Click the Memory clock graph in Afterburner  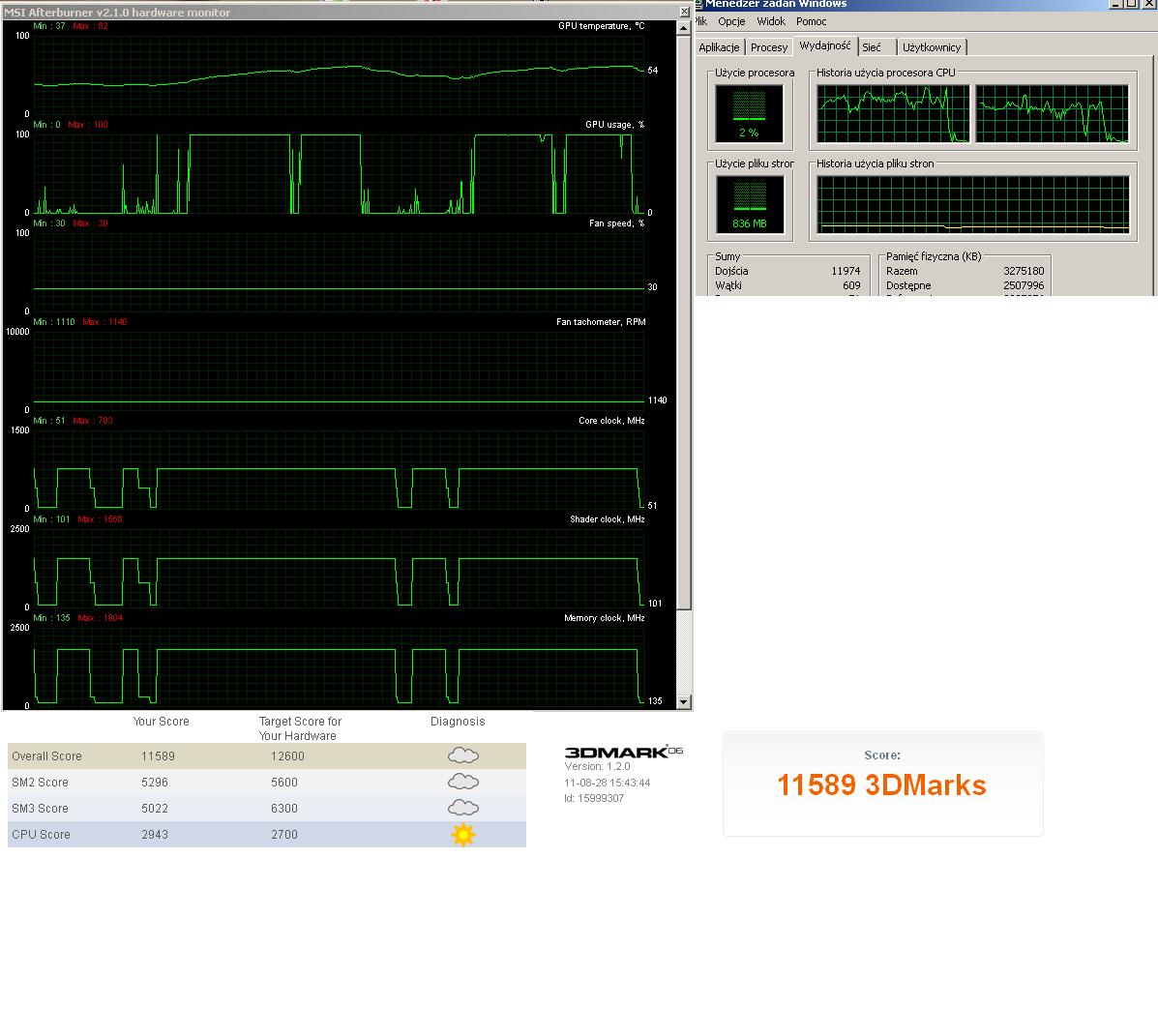pyautogui.click(x=339, y=666)
